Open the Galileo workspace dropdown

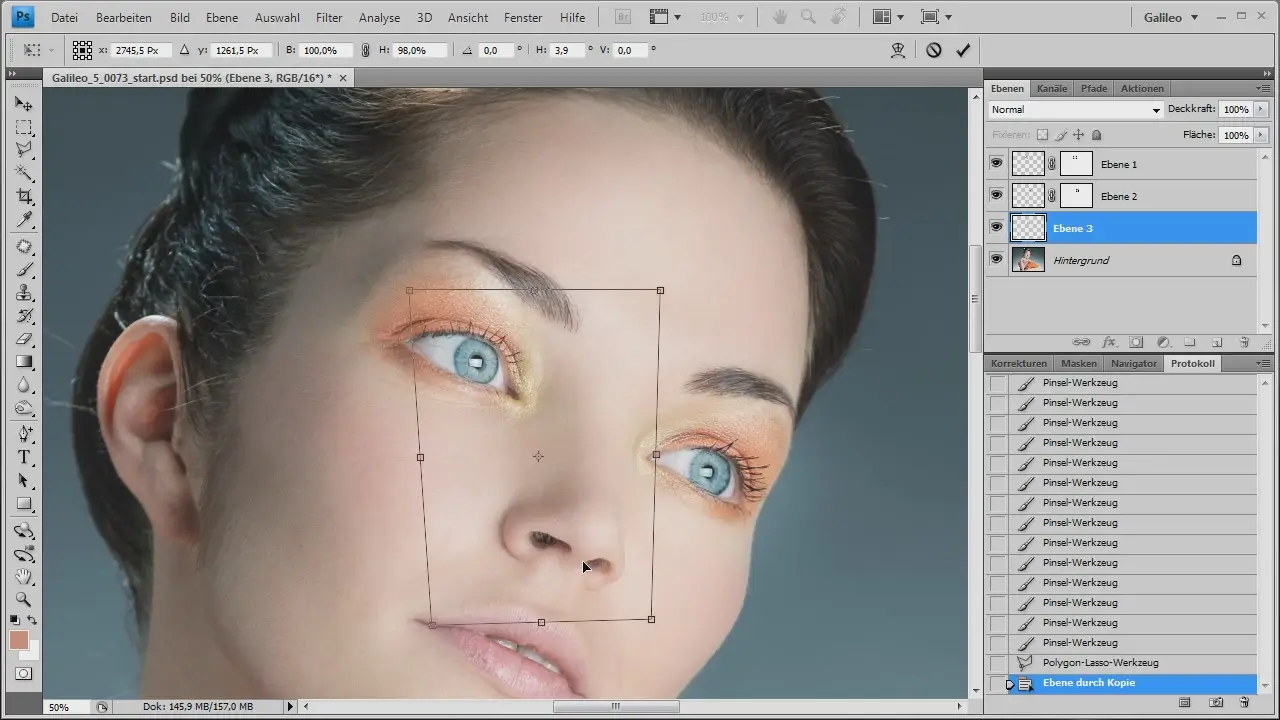click(1171, 18)
